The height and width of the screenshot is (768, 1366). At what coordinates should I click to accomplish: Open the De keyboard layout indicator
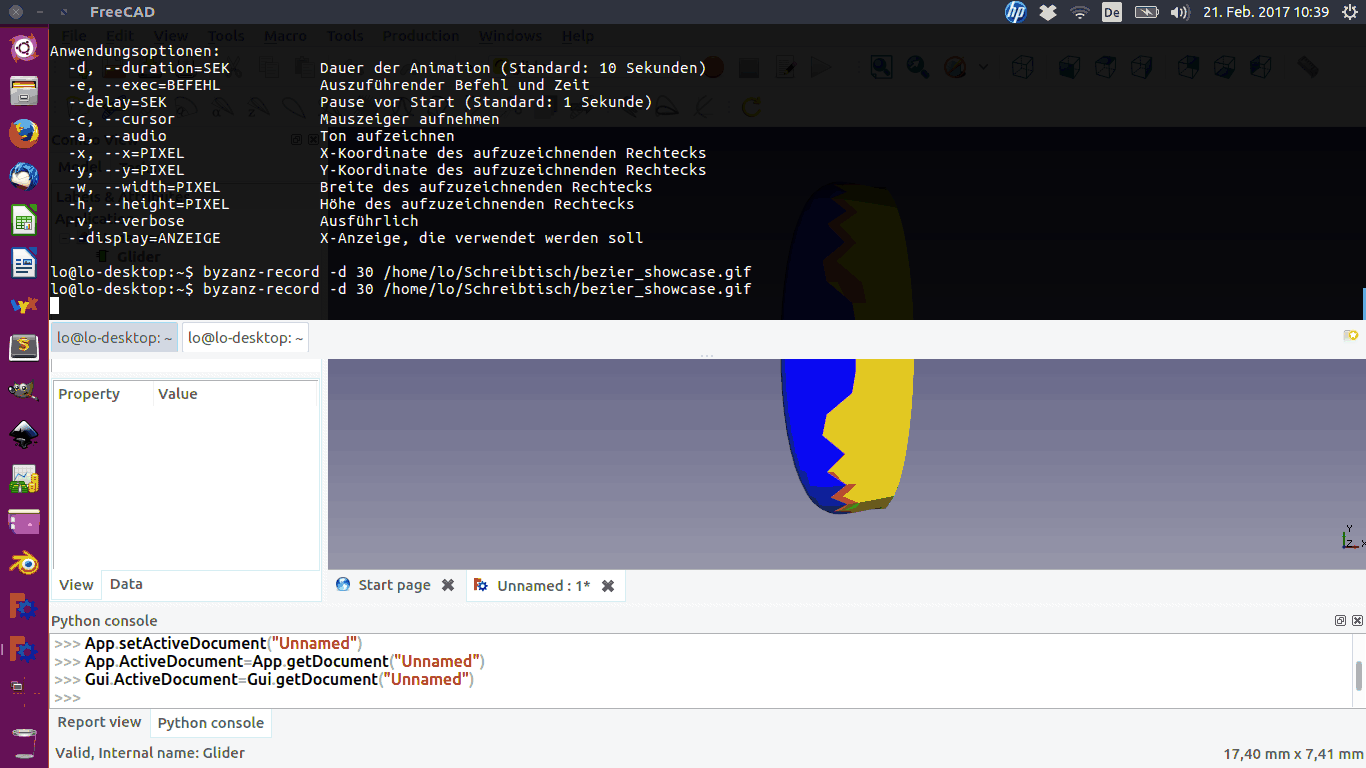pyautogui.click(x=1112, y=12)
